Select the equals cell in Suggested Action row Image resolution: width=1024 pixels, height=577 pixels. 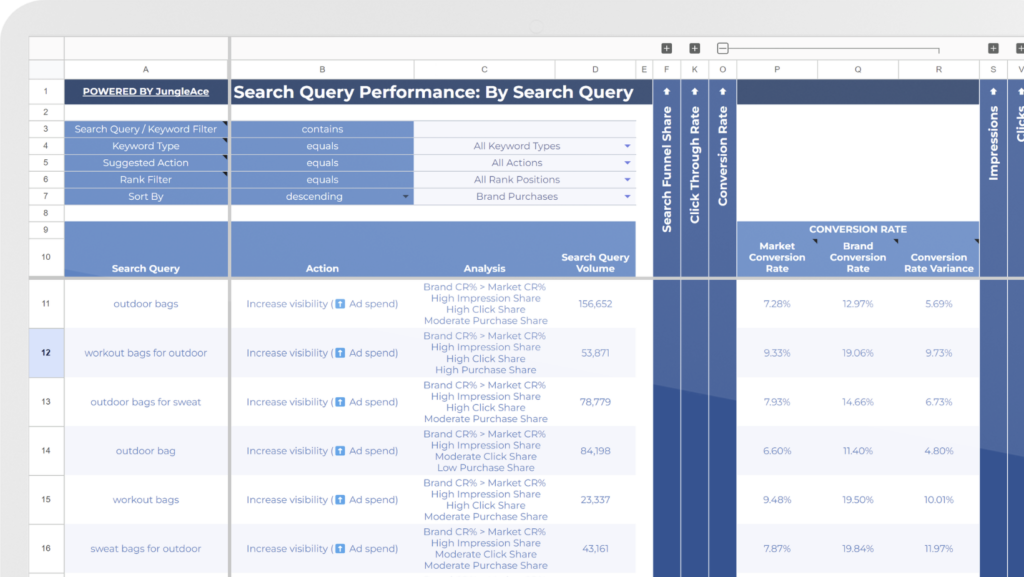(322, 163)
